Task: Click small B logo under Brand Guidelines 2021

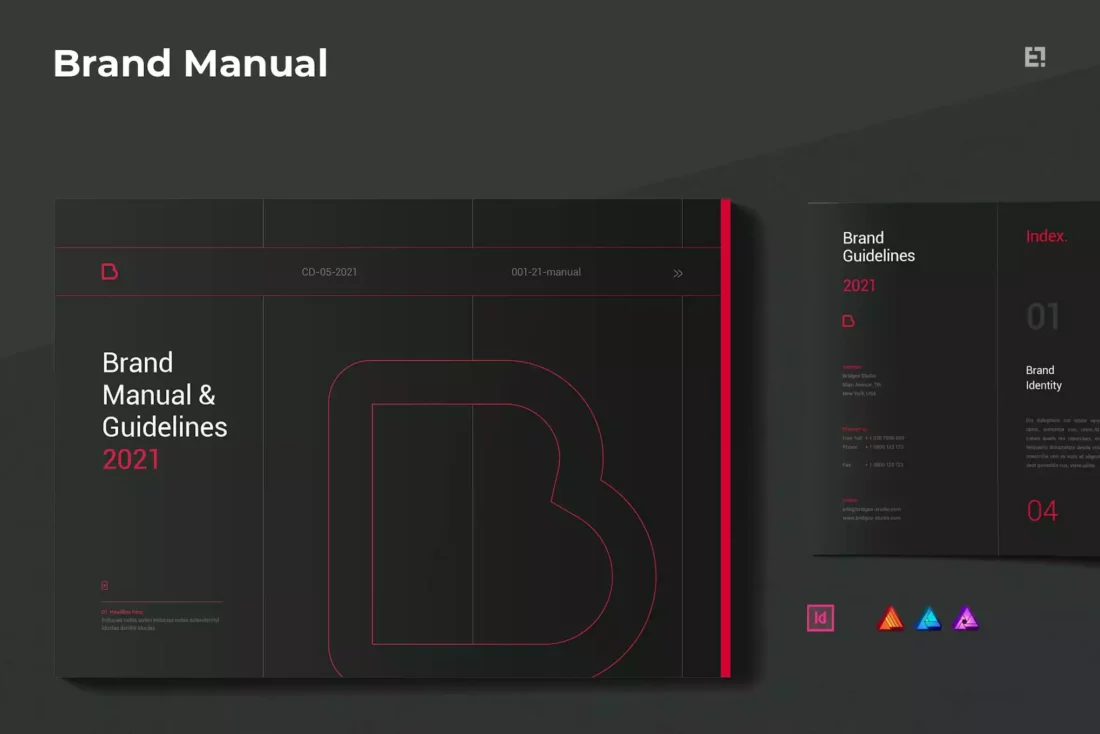Action: (x=849, y=321)
